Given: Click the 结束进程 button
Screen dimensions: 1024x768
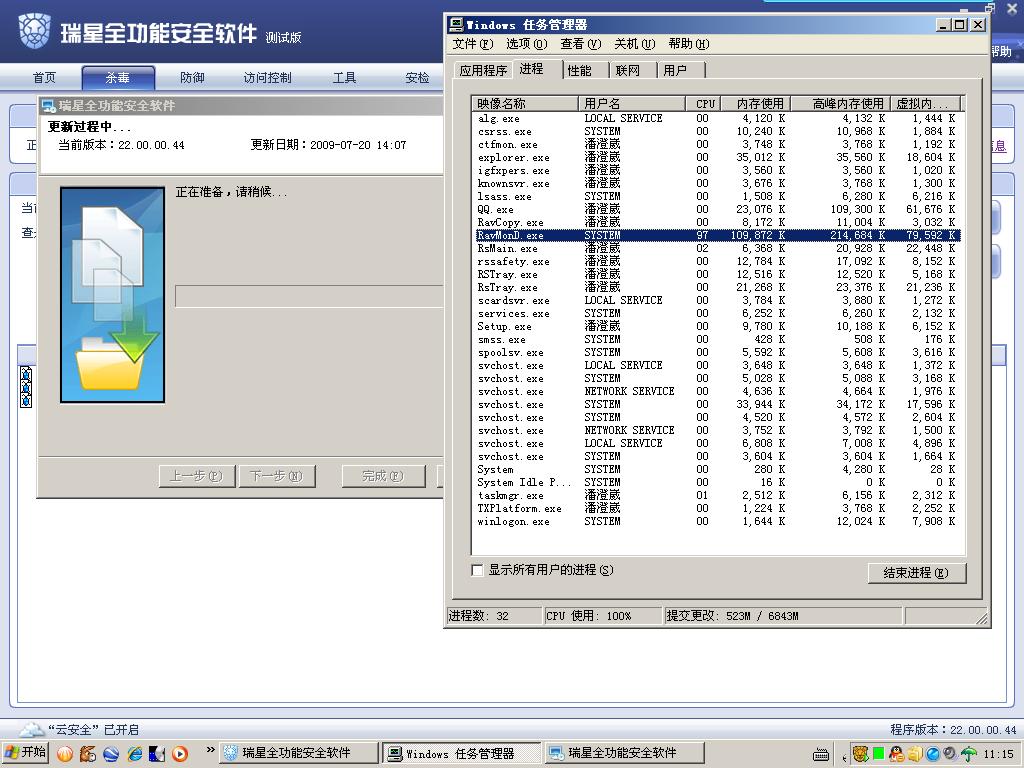Looking at the screenshot, I should pyautogui.click(x=916, y=573).
